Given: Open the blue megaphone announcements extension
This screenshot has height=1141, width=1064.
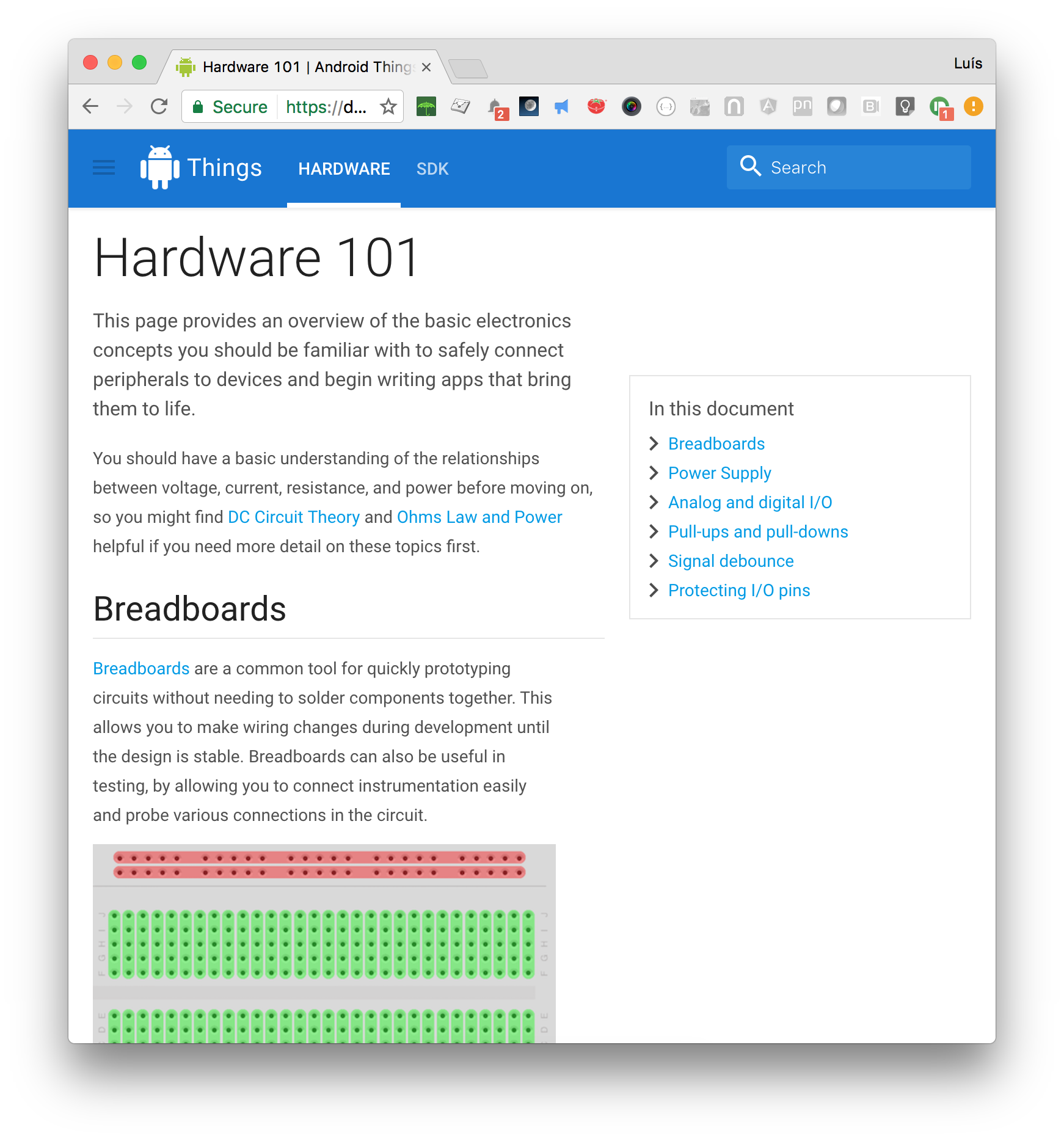Looking at the screenshot, I should pos(561,106).
